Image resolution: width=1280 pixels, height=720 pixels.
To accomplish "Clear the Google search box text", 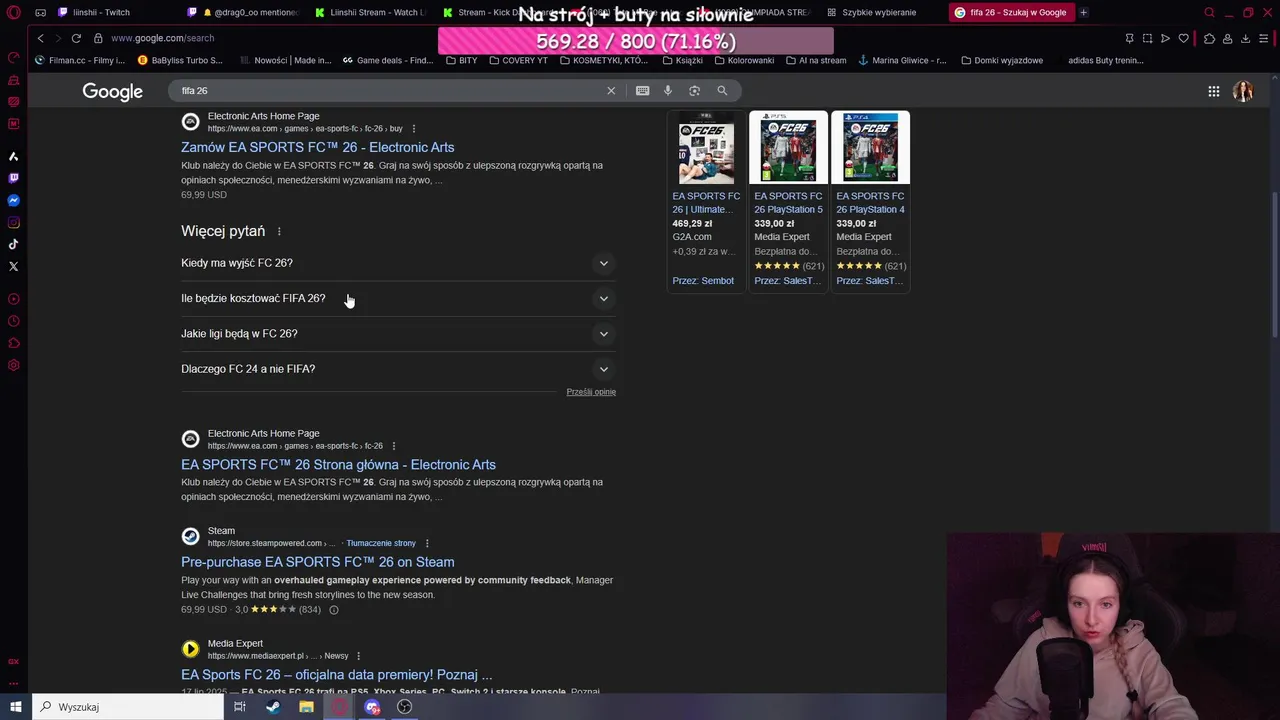I will coord(611,91).
